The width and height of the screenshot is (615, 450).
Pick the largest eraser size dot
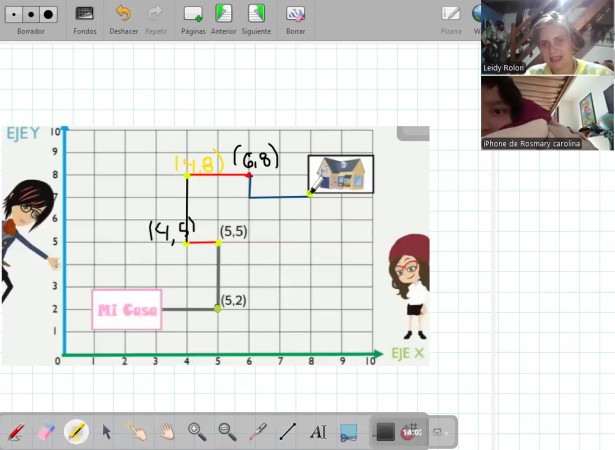(x=48, y=15)
